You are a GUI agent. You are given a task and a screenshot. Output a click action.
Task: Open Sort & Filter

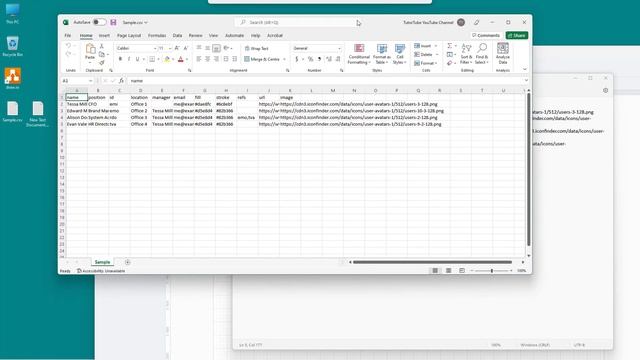(466, 54)
